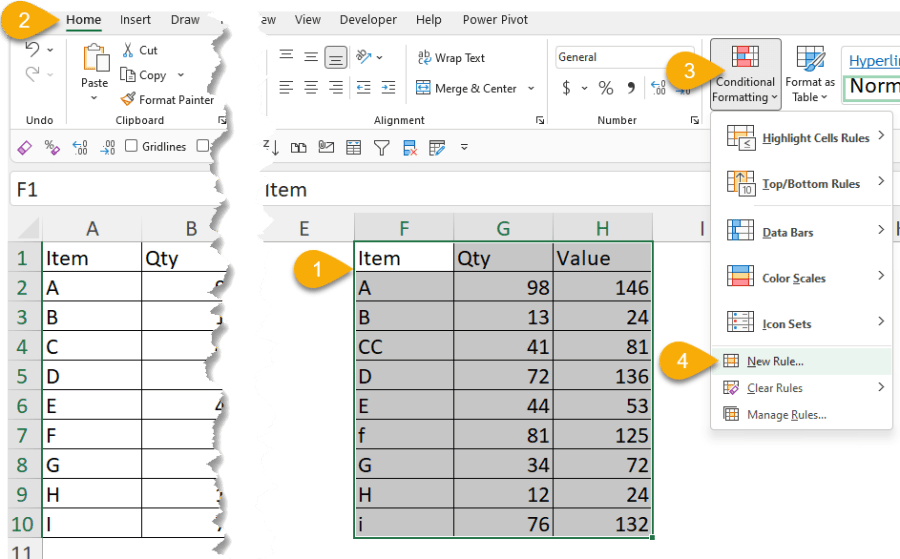Select column G header
This screenshot has width=900, height=559.
coord(502,228)
